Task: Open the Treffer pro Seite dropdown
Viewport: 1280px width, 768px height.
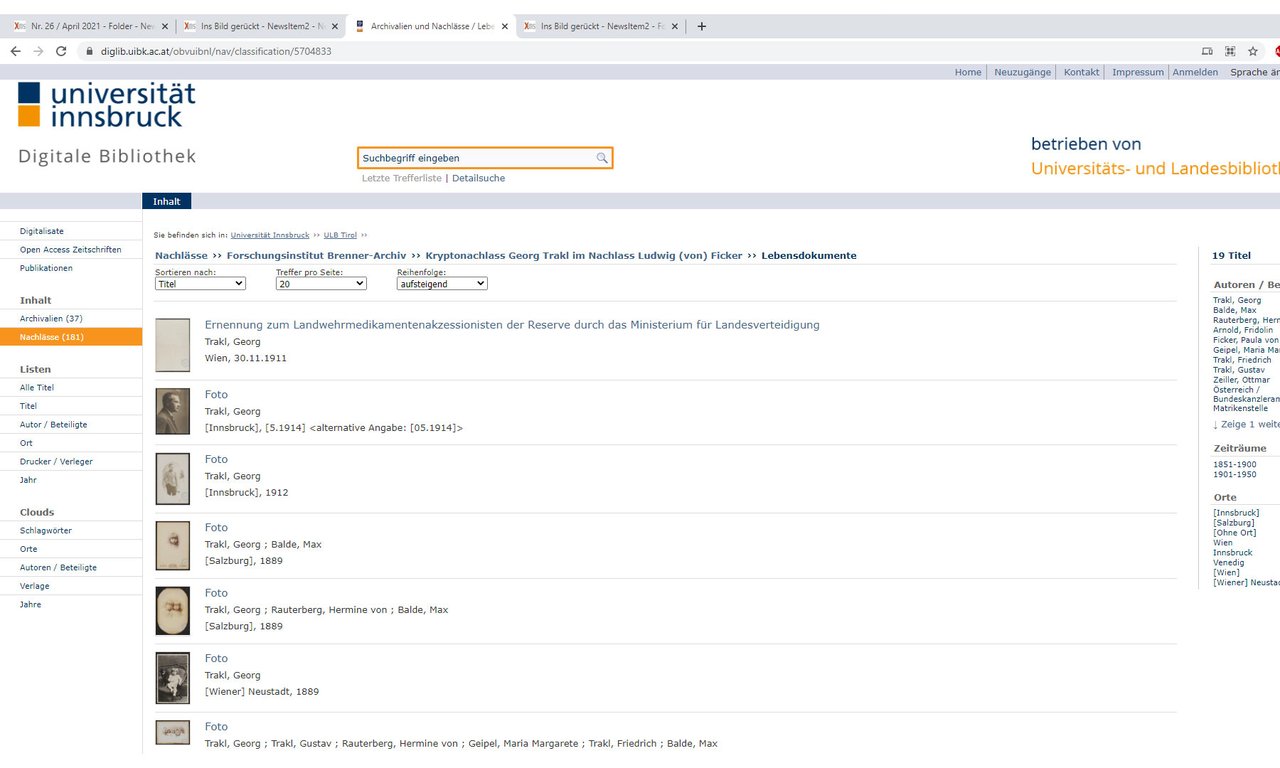Action: tap(321, 284)
